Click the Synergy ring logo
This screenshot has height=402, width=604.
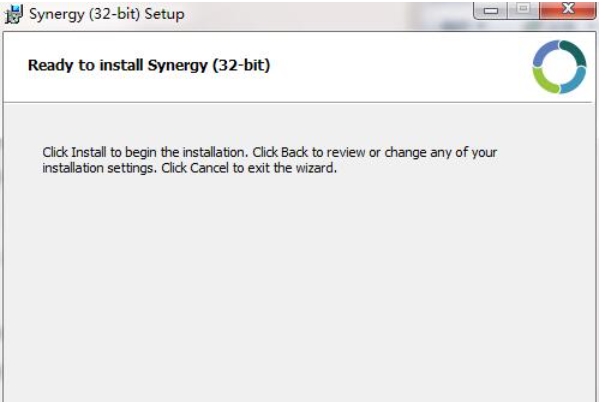(x=559, y=67)
